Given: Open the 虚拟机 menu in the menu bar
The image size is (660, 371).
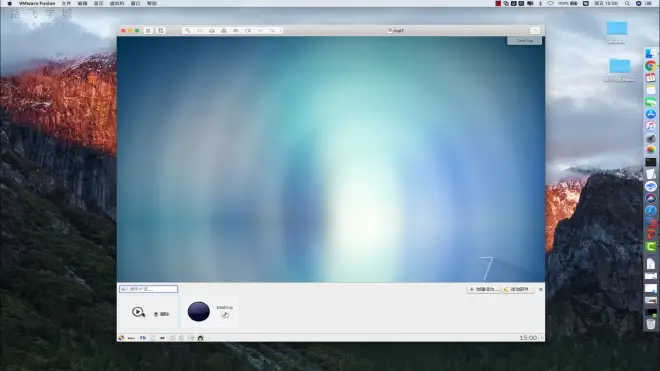Looking at the screenshot, I should point(117,3).
